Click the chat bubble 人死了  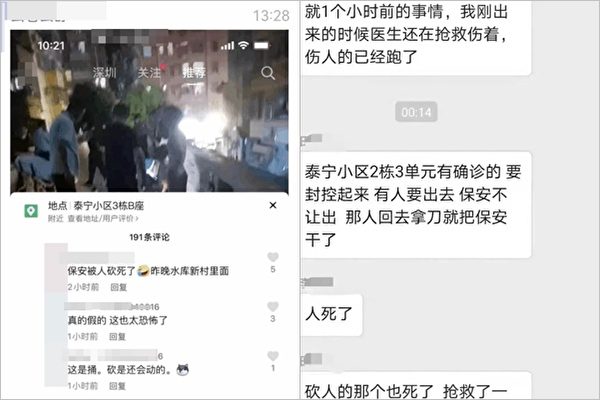pos(331,314)
